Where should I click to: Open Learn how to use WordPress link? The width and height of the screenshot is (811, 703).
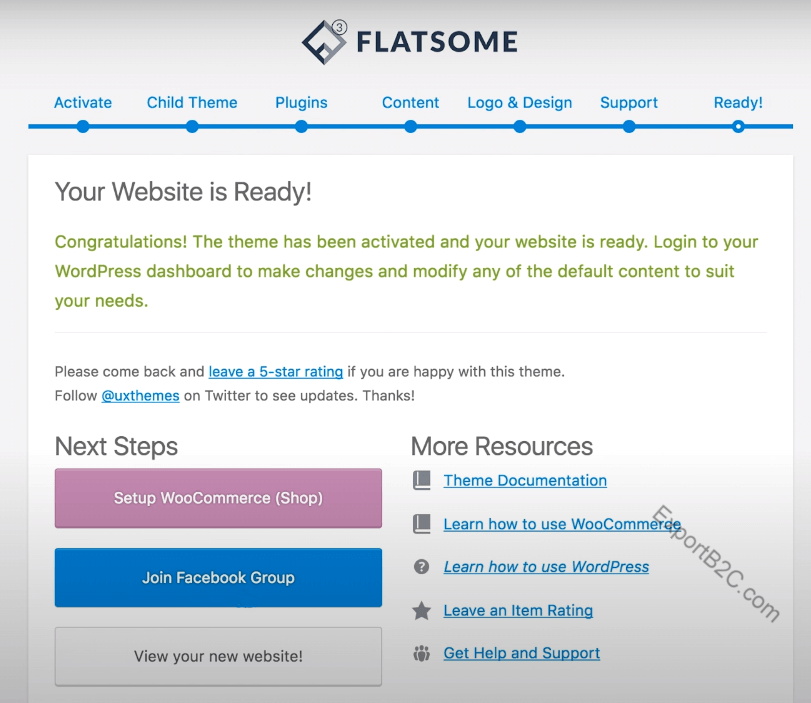click(x=546, y=567)
